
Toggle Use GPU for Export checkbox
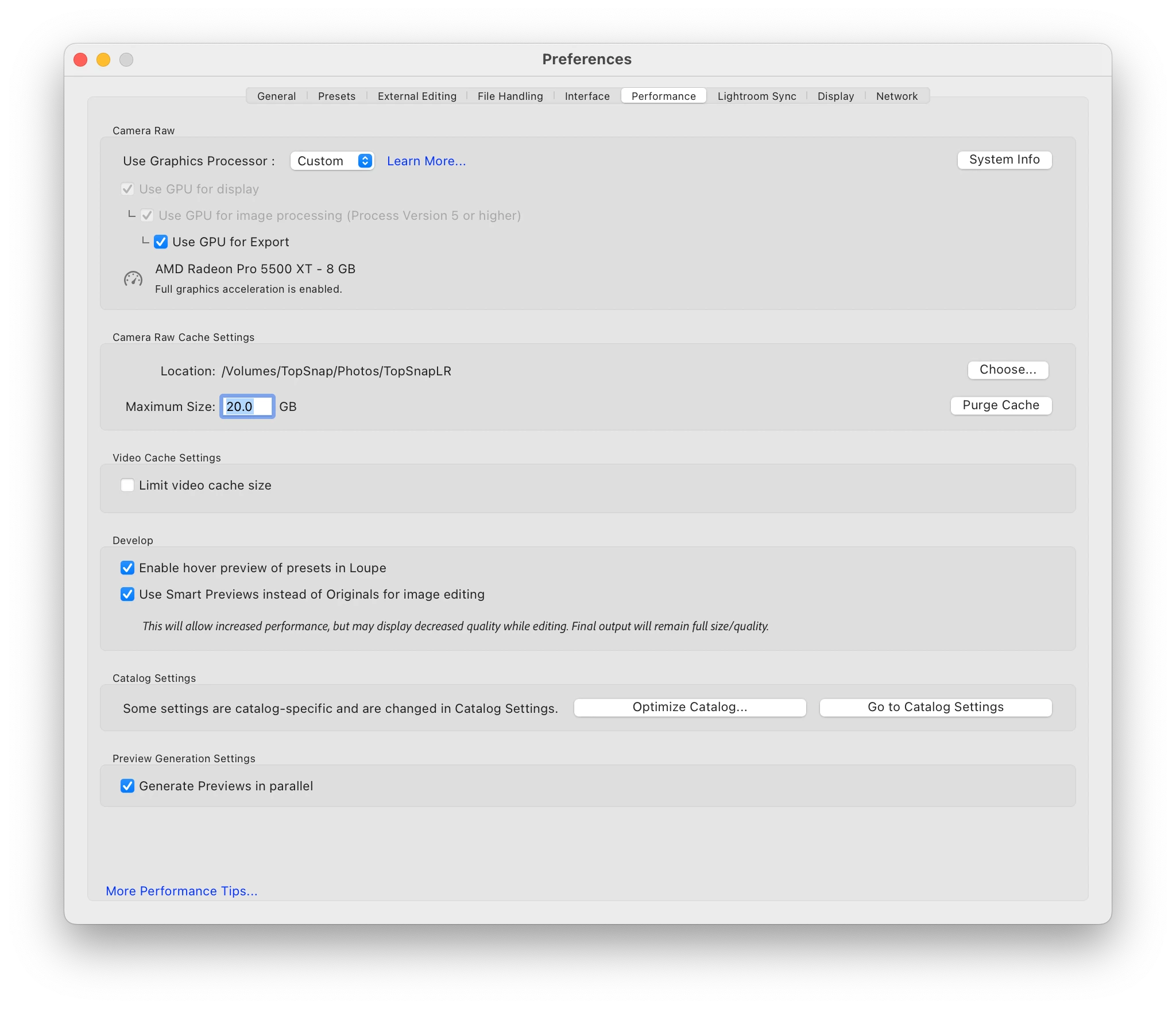point(161,242)
